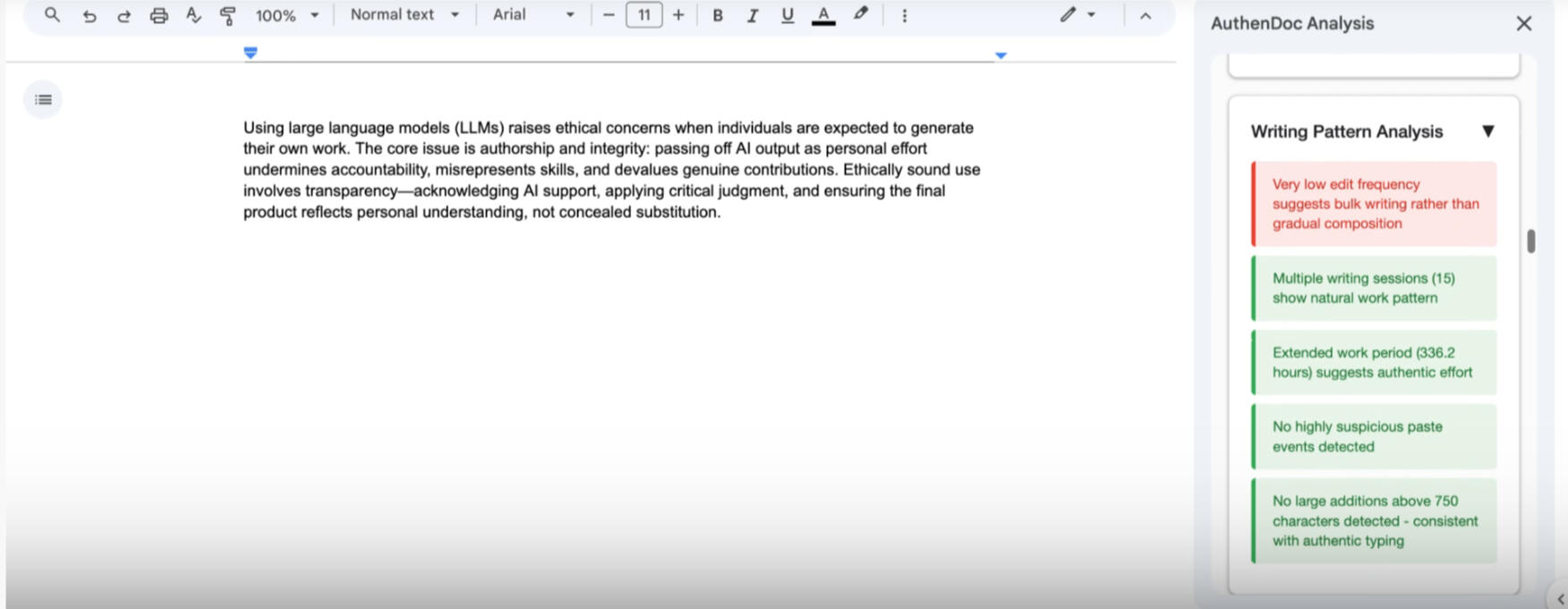Open the Arial font dropdown

533,15
